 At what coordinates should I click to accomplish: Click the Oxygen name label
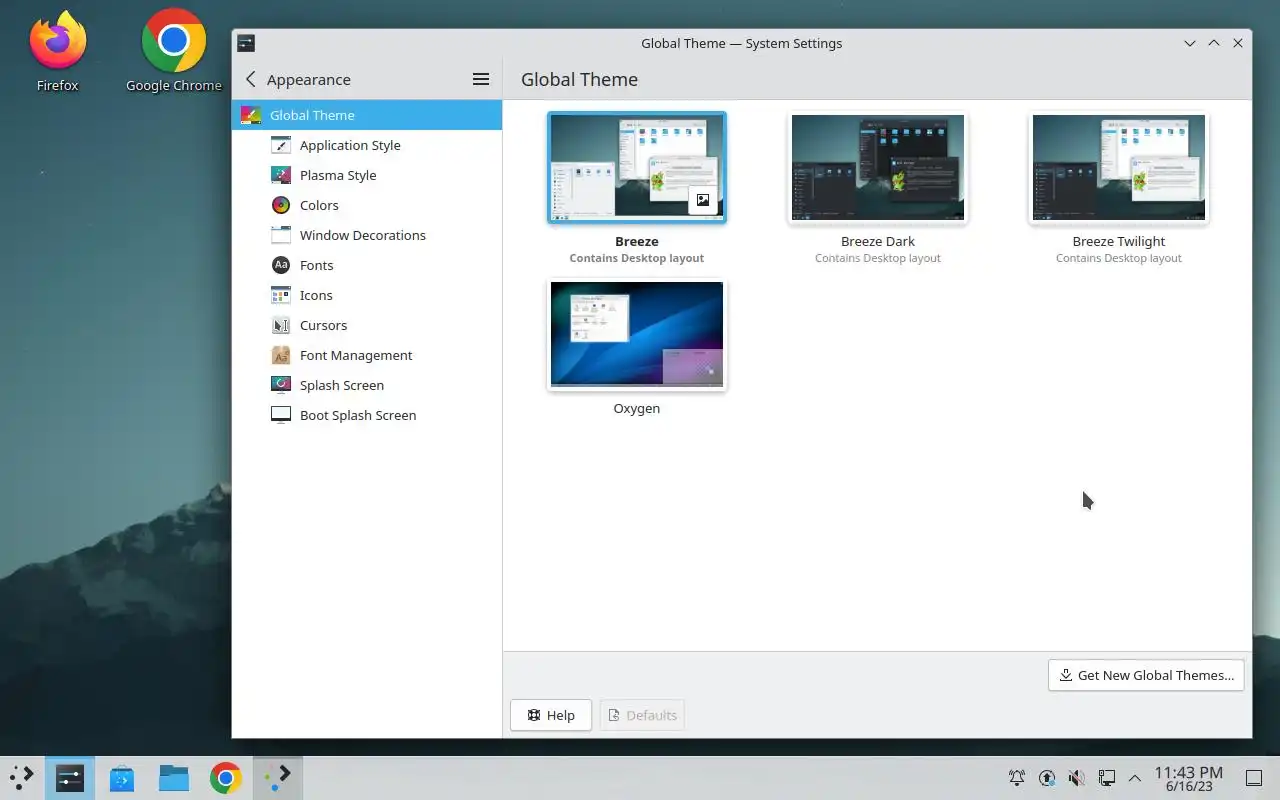coord(637,408)
